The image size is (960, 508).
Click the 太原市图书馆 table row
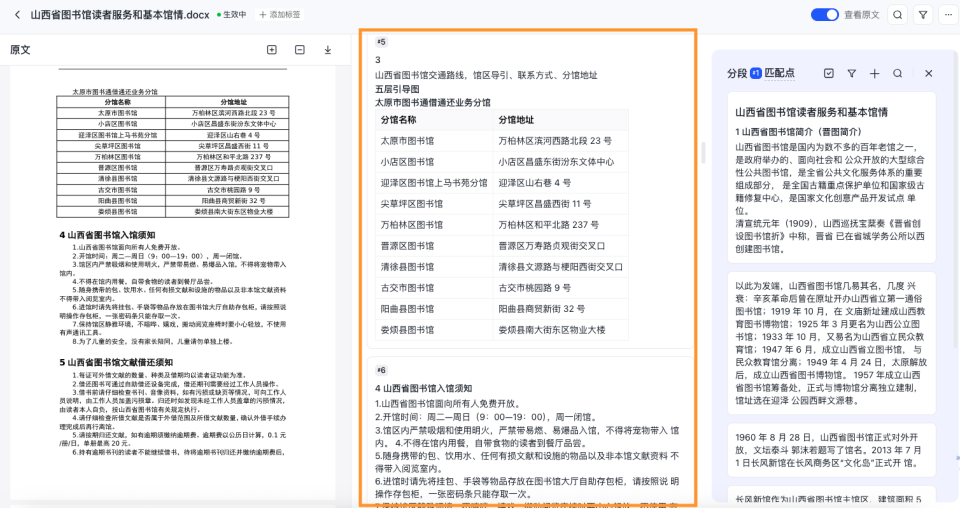pyautogui.click(x=527, y=141)
